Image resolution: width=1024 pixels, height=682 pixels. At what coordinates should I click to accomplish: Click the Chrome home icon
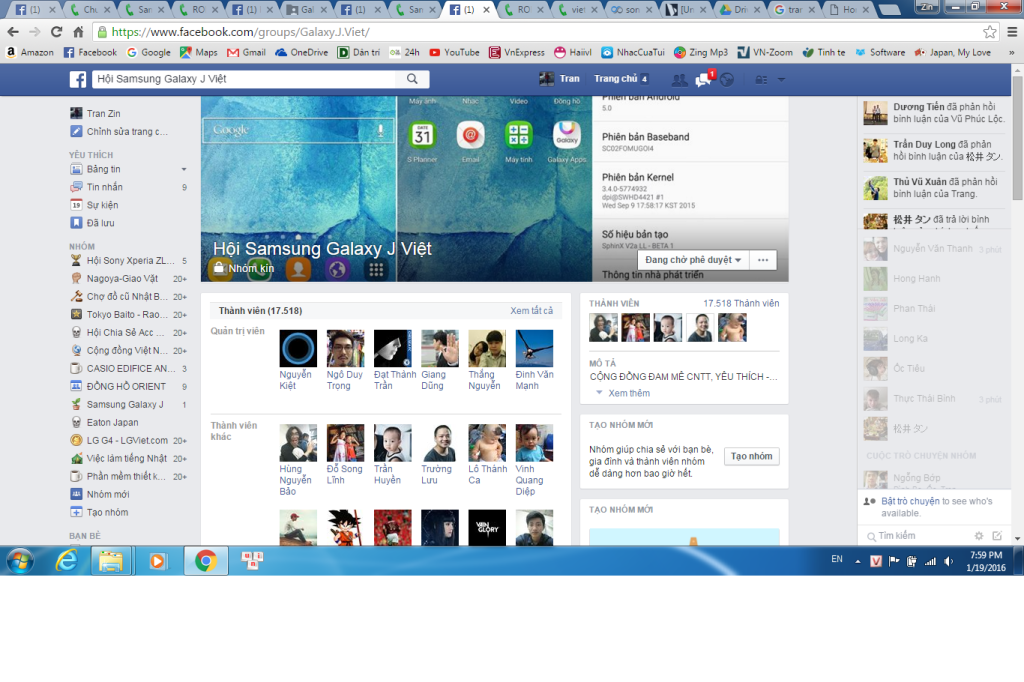pyautogui.click(x=78, y=32)
